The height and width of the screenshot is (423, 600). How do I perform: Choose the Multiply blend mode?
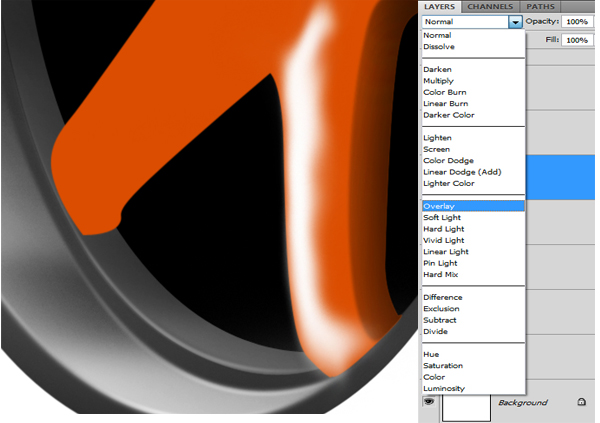439,81
